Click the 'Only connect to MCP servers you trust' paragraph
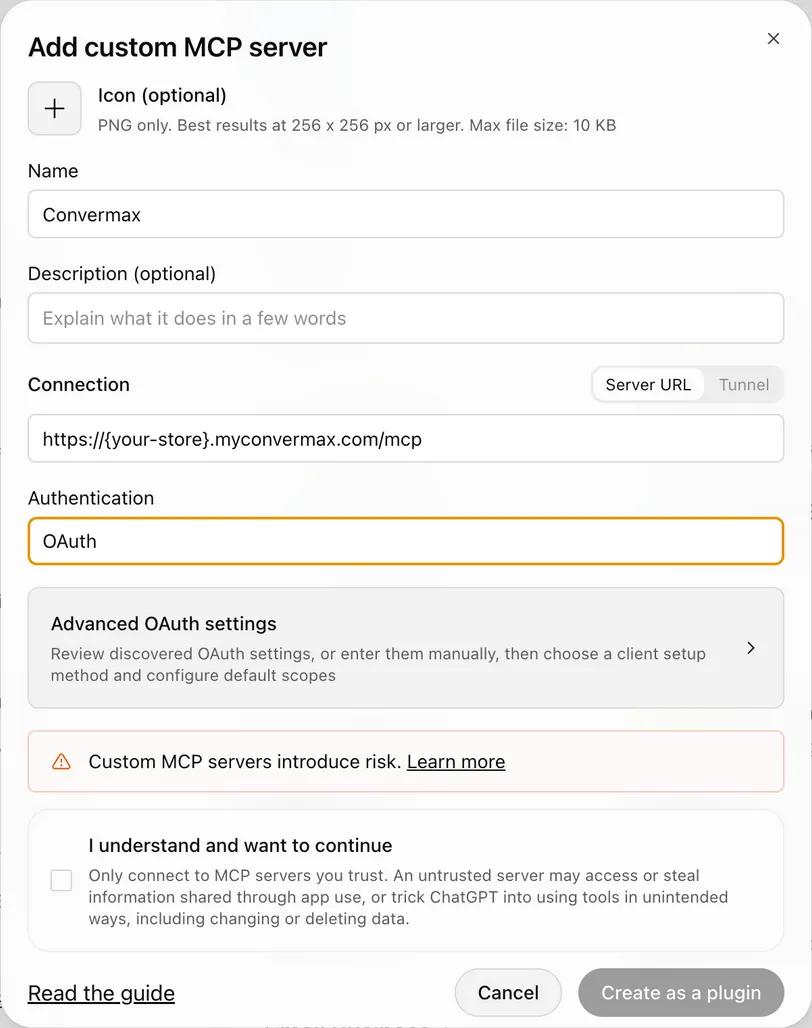This screenshot has width=812, height=1028. pyautogui.click(x=408, y=897)
